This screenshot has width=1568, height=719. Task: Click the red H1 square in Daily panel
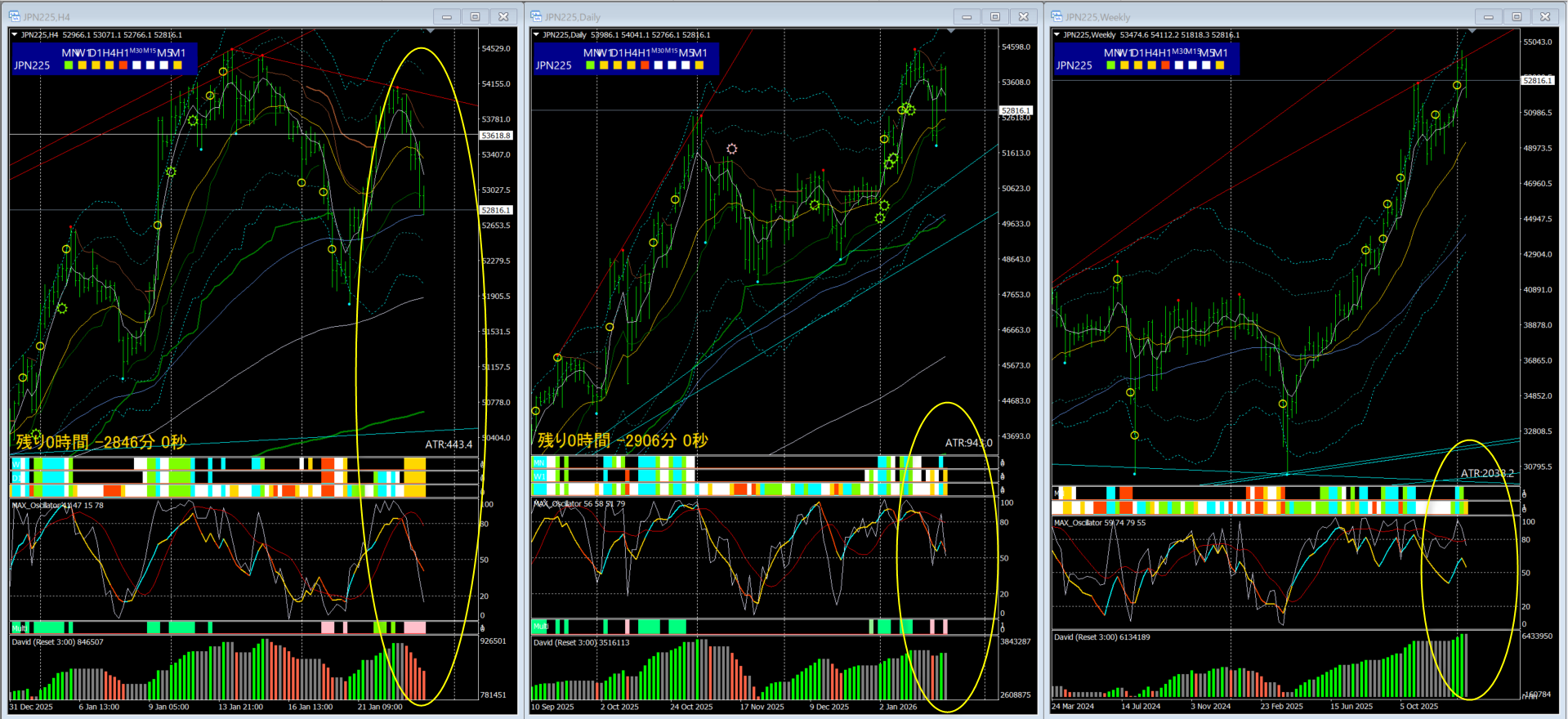[645, 65]
